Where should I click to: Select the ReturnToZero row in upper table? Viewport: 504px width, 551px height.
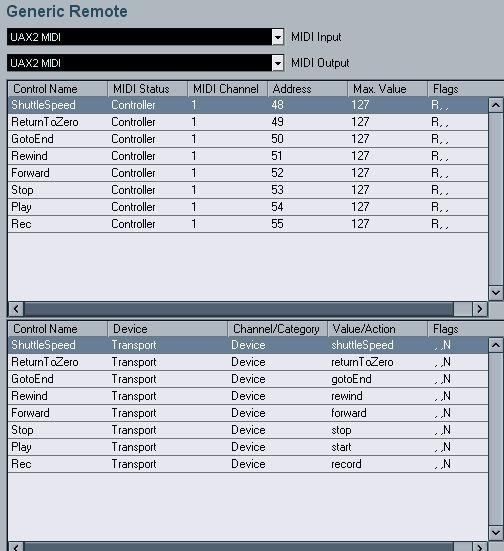[248, 122]
